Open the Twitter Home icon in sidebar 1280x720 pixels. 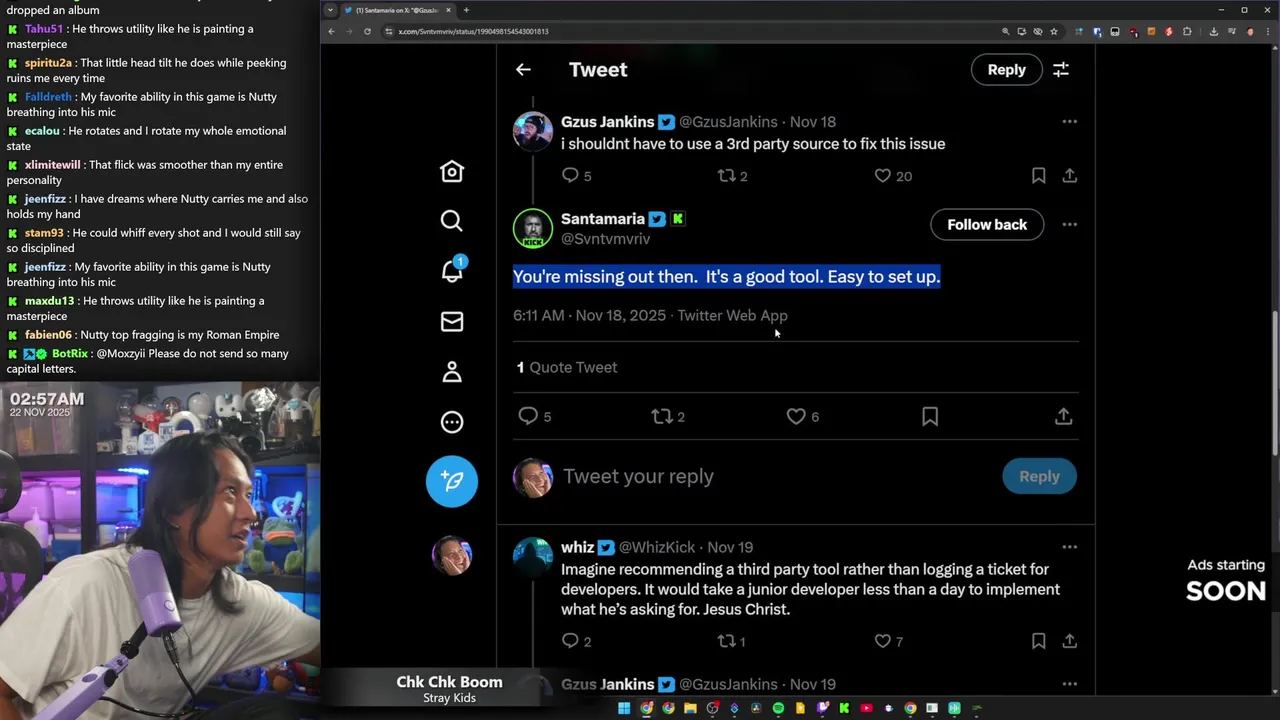pos(452,172)
